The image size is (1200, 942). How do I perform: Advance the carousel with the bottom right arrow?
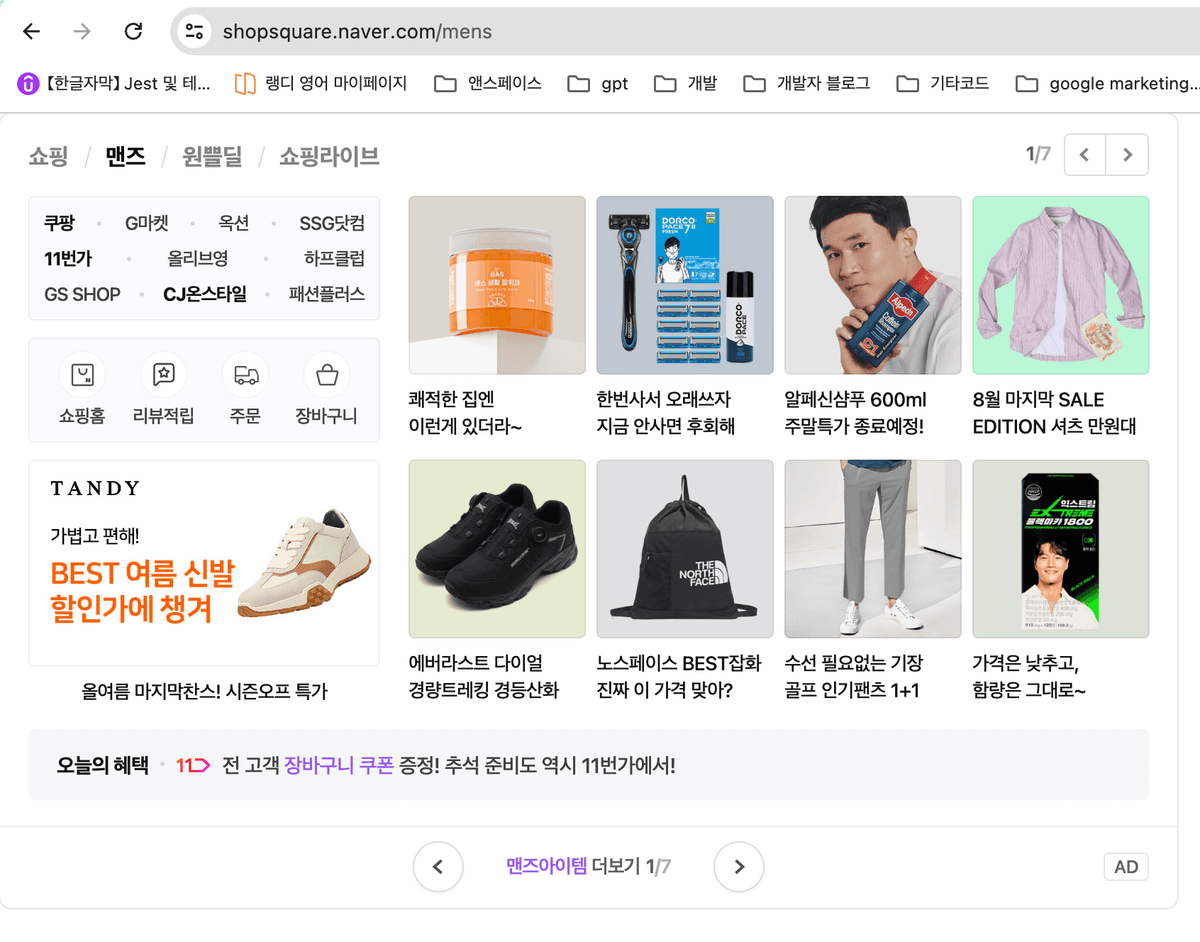738,867
